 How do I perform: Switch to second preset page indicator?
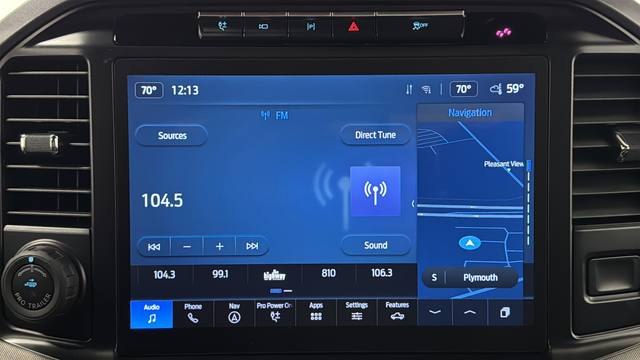[288, 291]
